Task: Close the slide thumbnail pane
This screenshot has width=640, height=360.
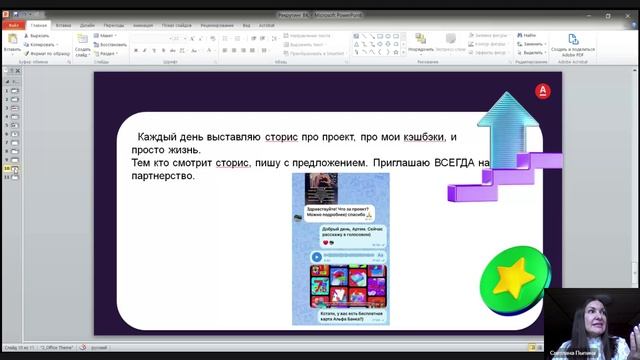Action: pos(18,71)
